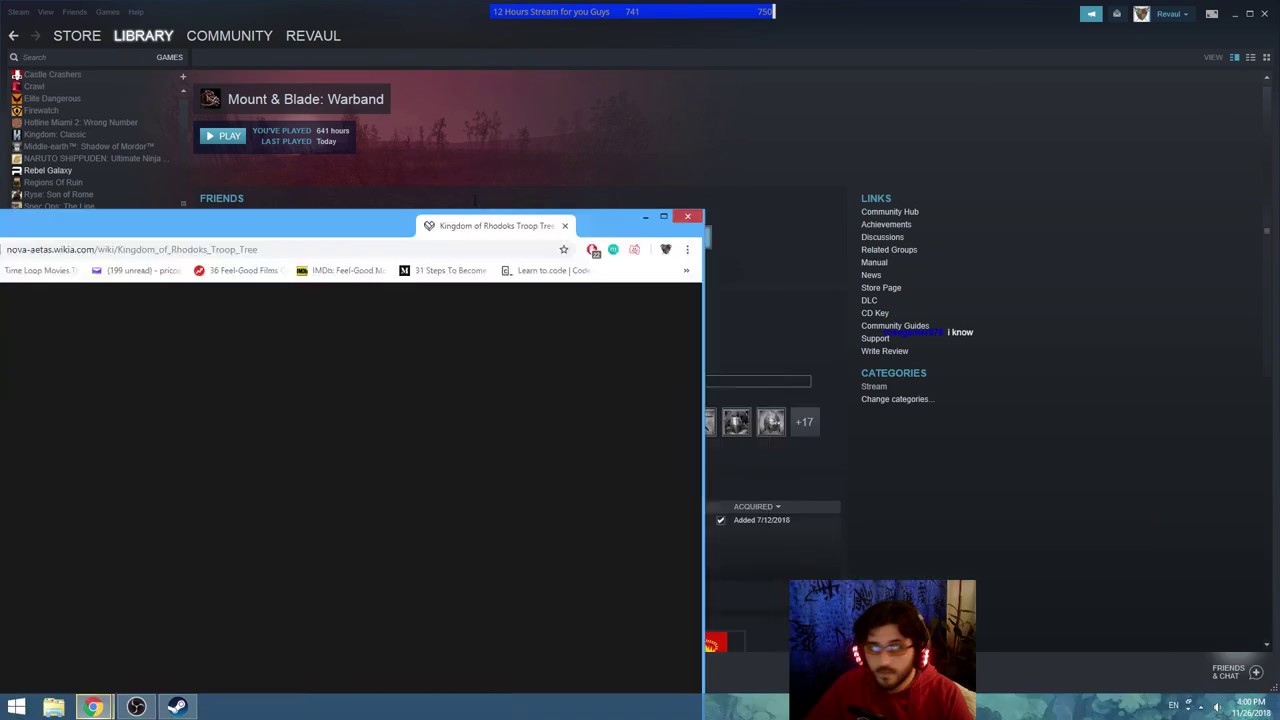Image resolution: width=1280 pixels, height=720 pixels.
Task: Play Mount & Blade: Warband
Action: pos(223,136)
